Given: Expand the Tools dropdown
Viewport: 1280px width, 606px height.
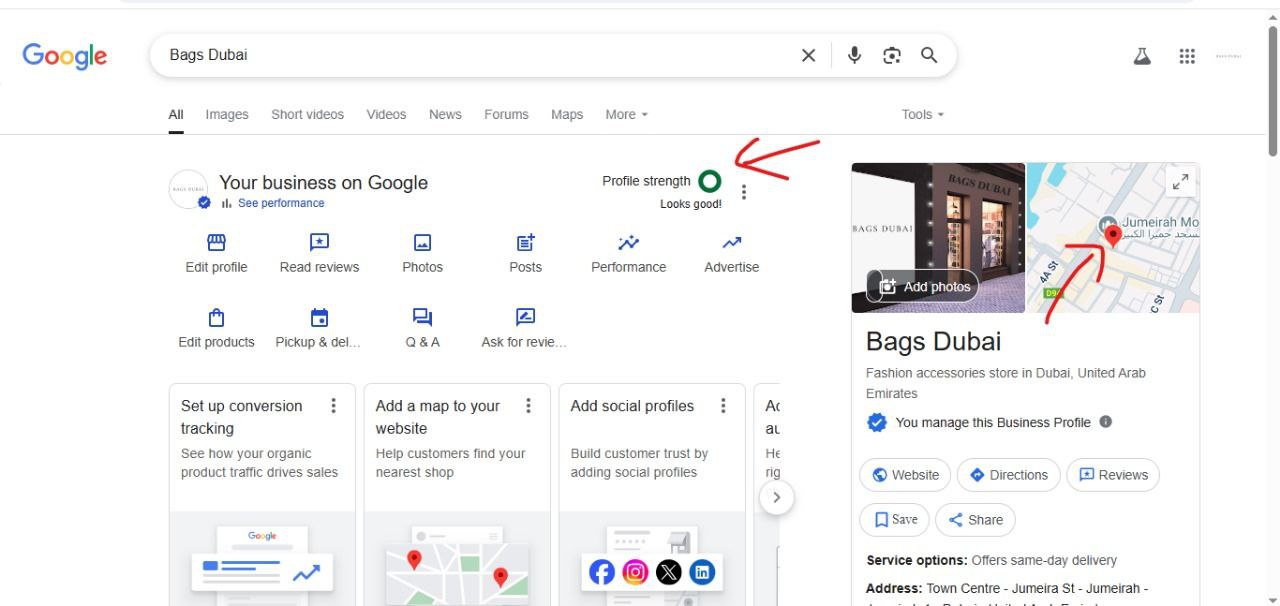Looking at the screenshot, I should click(922, 114).
